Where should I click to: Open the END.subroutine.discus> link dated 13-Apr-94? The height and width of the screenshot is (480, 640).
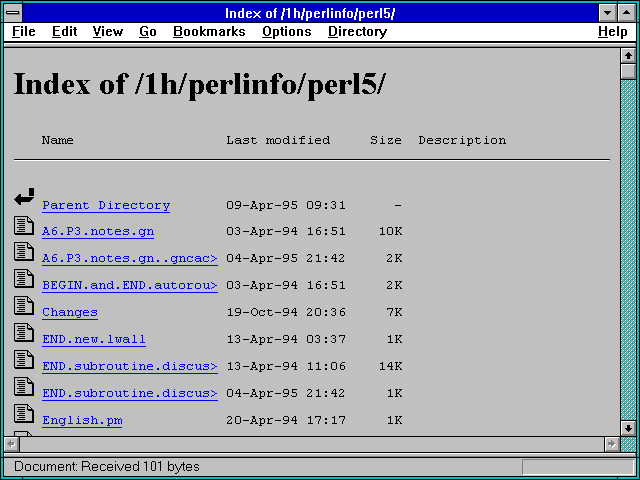click(130, 366)
